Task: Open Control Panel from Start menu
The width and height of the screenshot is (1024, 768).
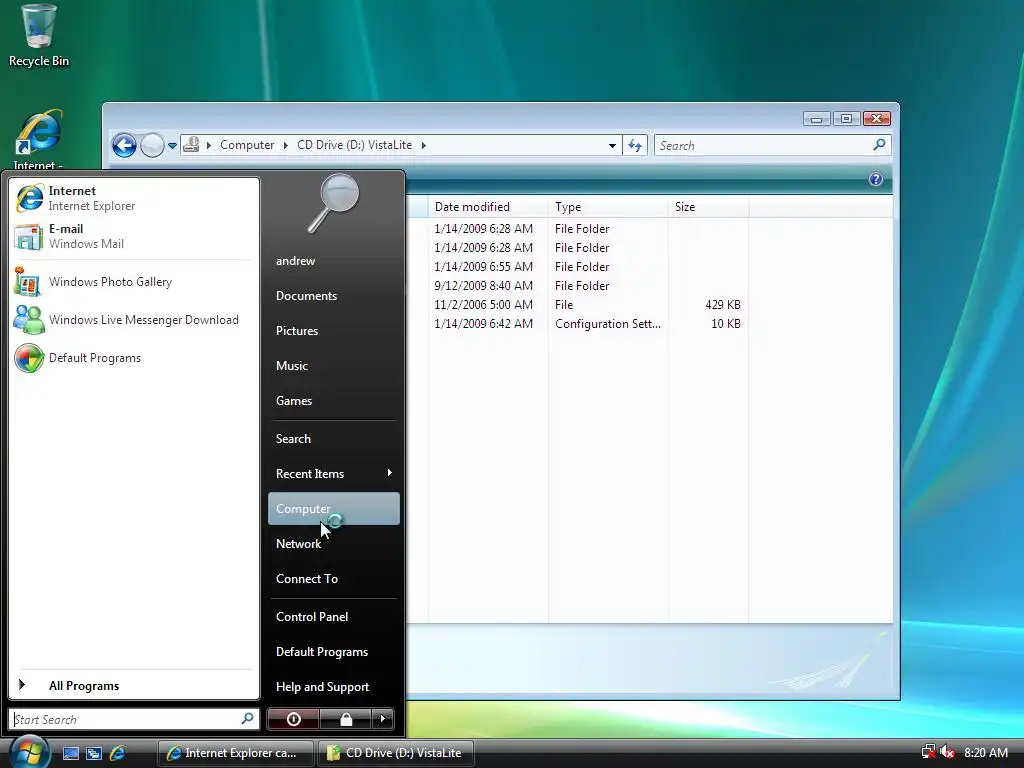Action: pyautogui.click(x=334, y=616)
